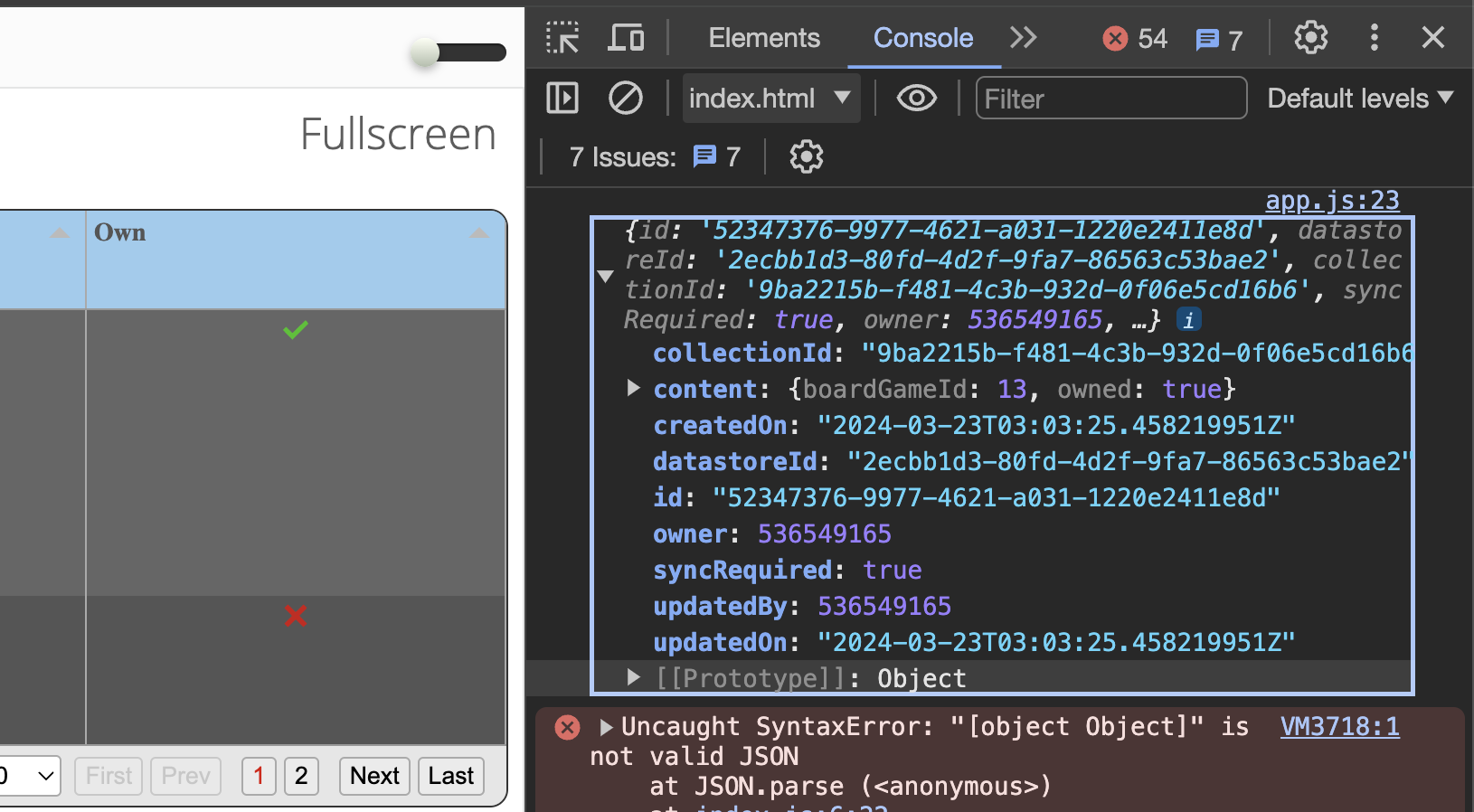Open DevTools settings gear
1474x812 pixels.
(x=1310, y=38)
